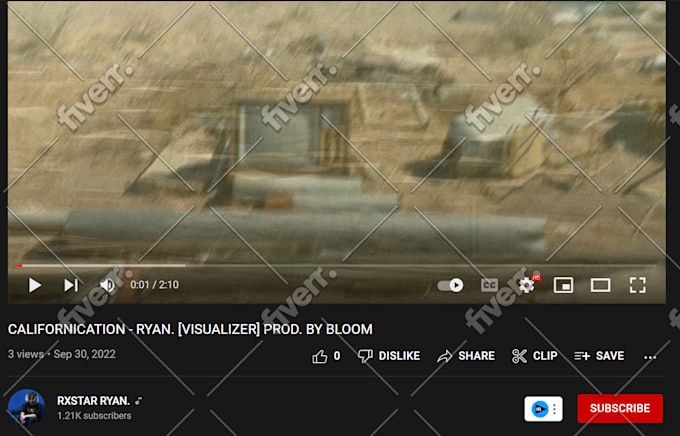
Task: SAVE the video to a playlist
Action: coord(599,356)
